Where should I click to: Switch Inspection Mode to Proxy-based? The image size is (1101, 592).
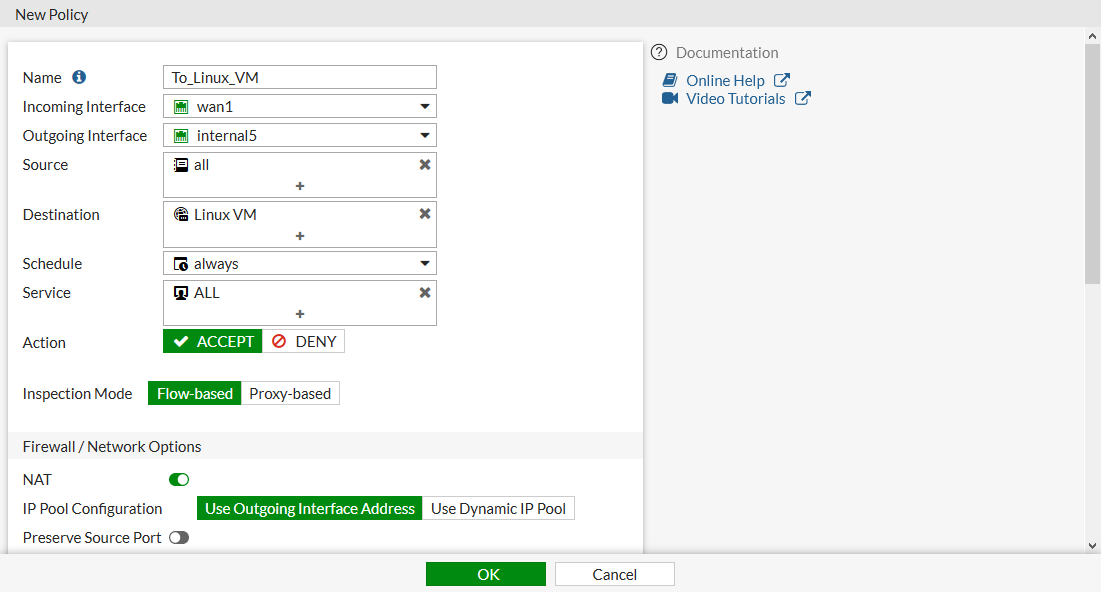point(290,394)
